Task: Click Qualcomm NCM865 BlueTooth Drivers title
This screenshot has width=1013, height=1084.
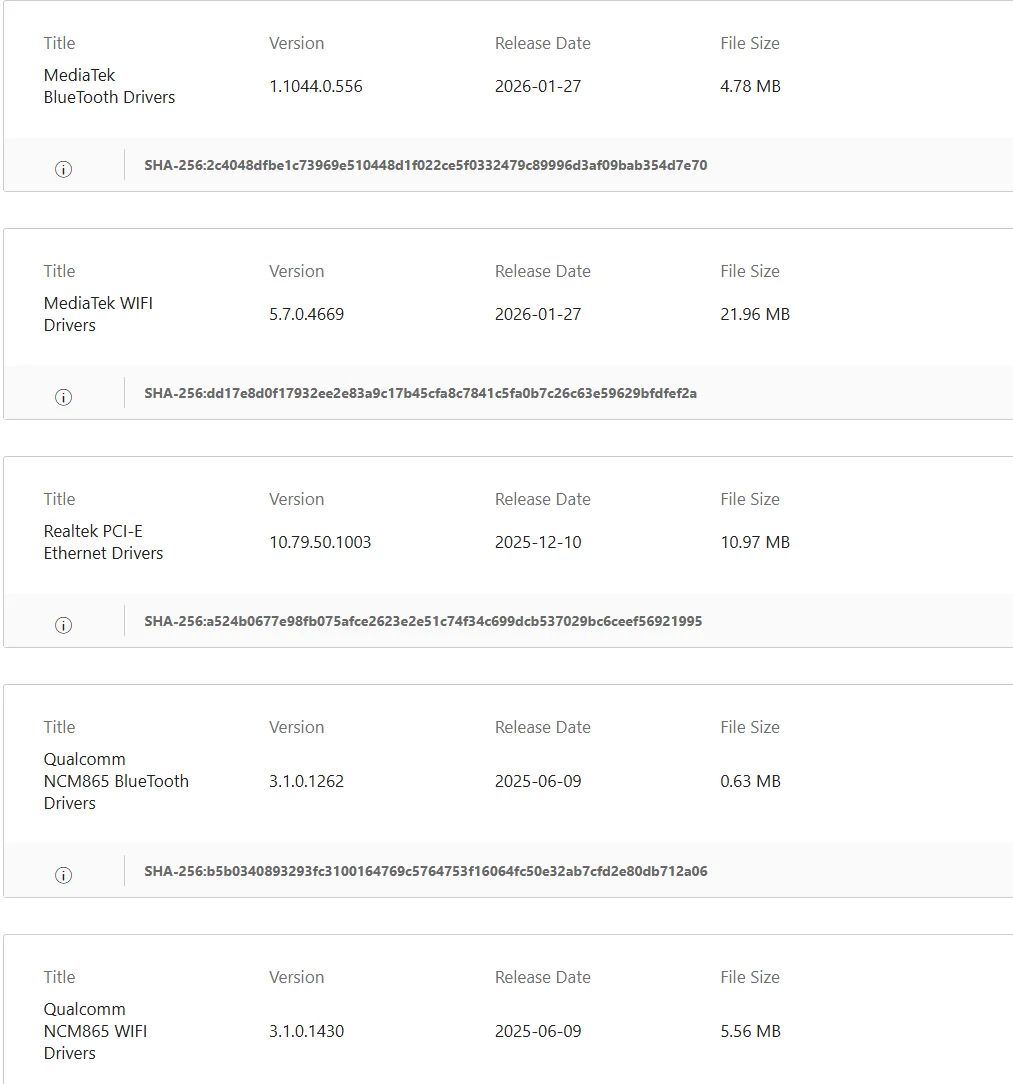Action: pyautogui.click(x=116, y=781)
